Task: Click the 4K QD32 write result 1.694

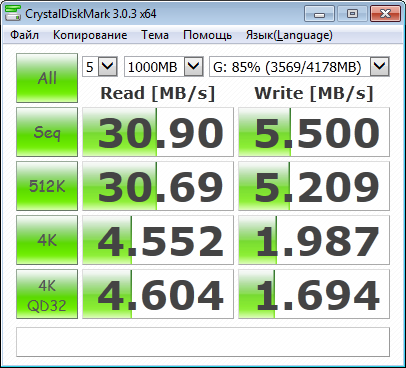Action: coord(314,294)
